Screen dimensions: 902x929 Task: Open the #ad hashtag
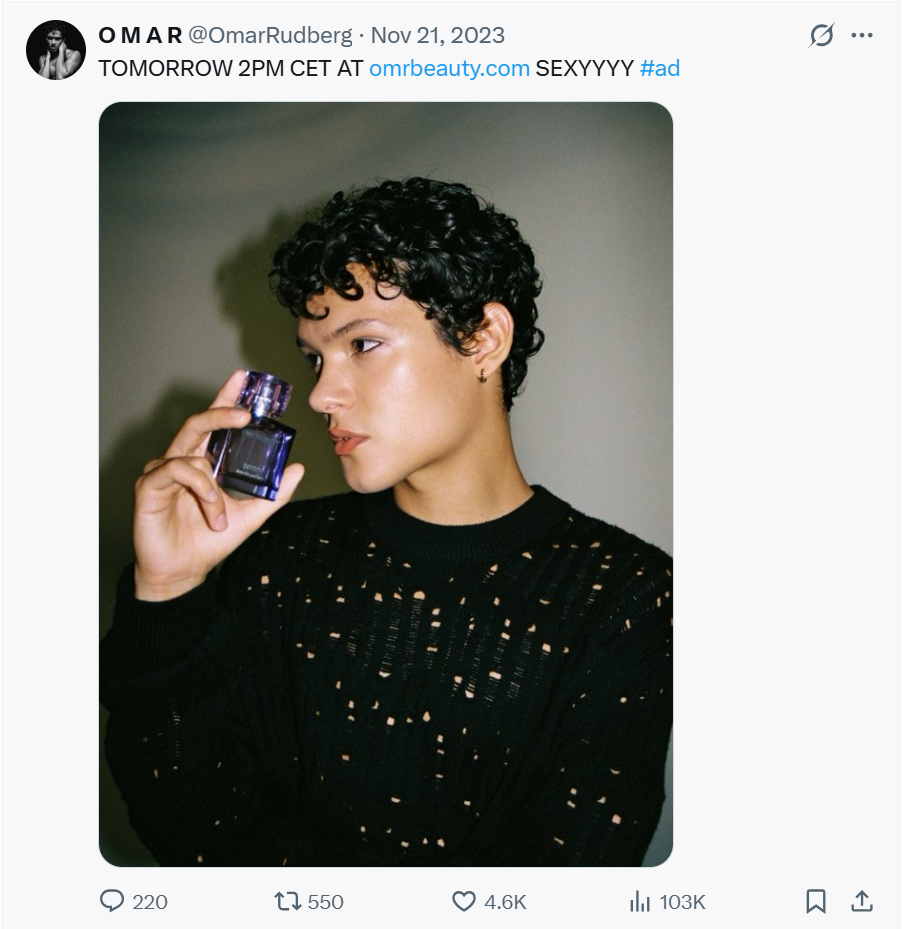pos(660,69)
